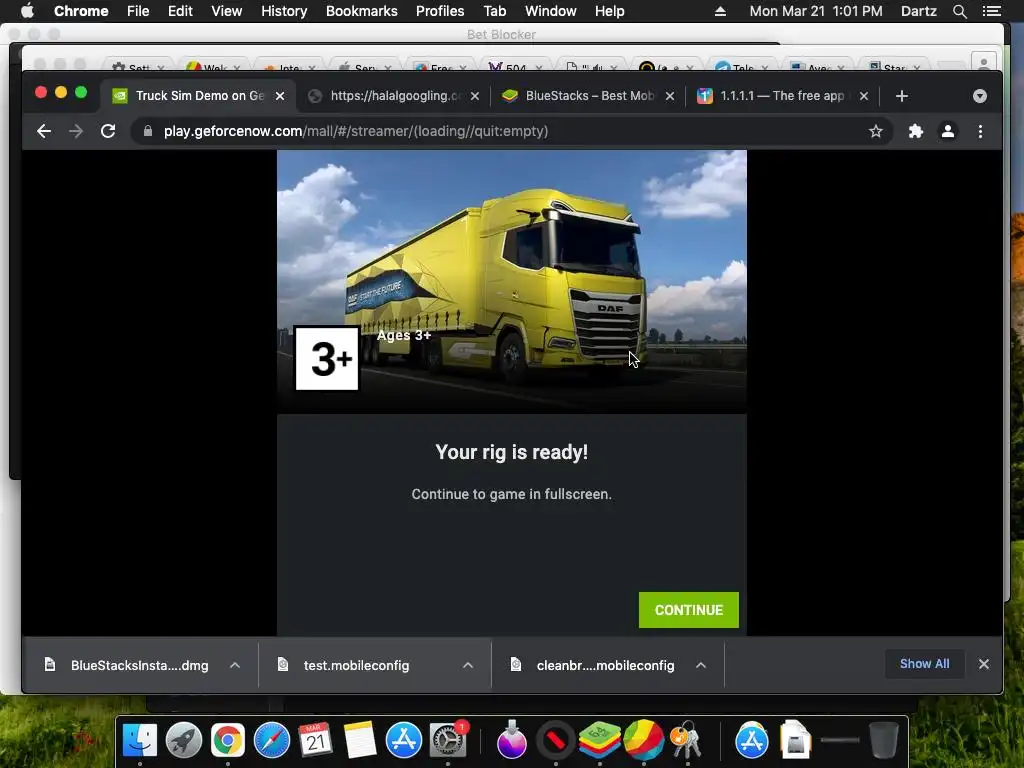Open the Downloads stack in the Dock

[x=795, y=741]
